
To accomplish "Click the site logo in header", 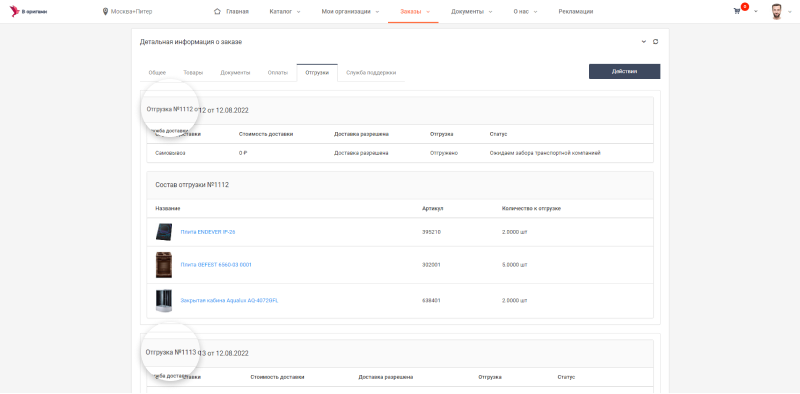I will (x=29, y=11).
